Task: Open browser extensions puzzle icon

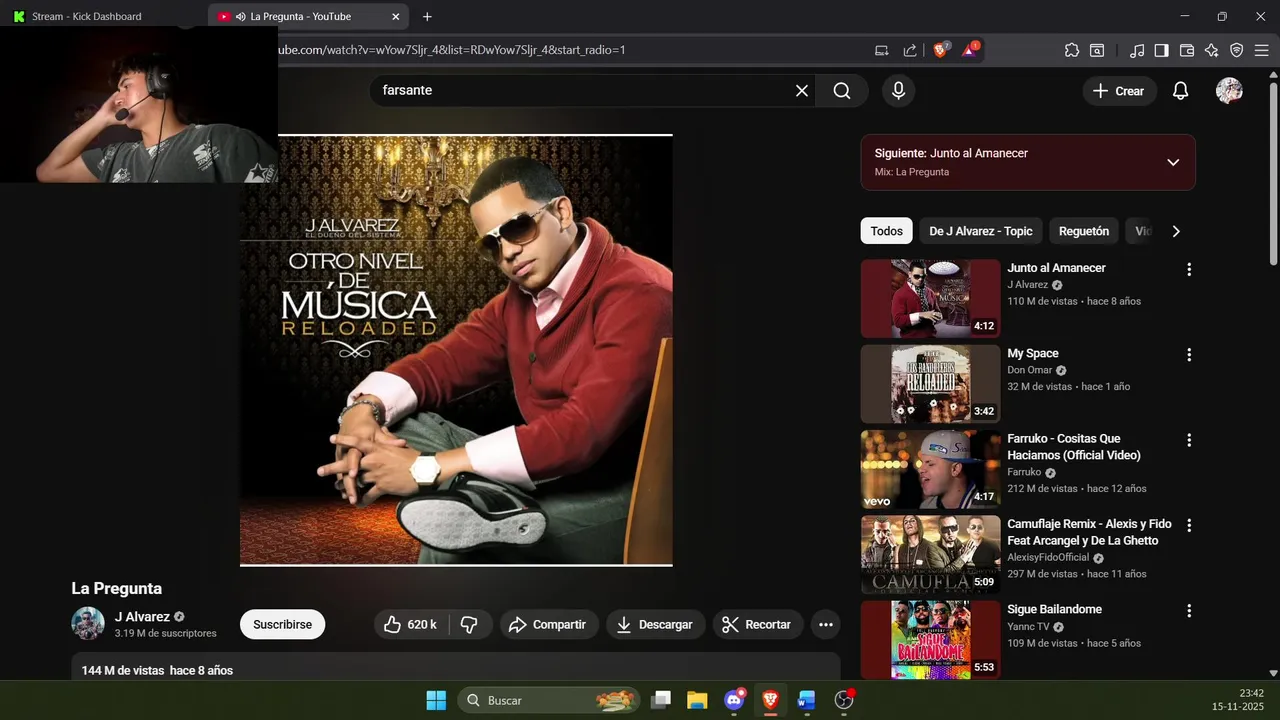Action: point(1072,50)
